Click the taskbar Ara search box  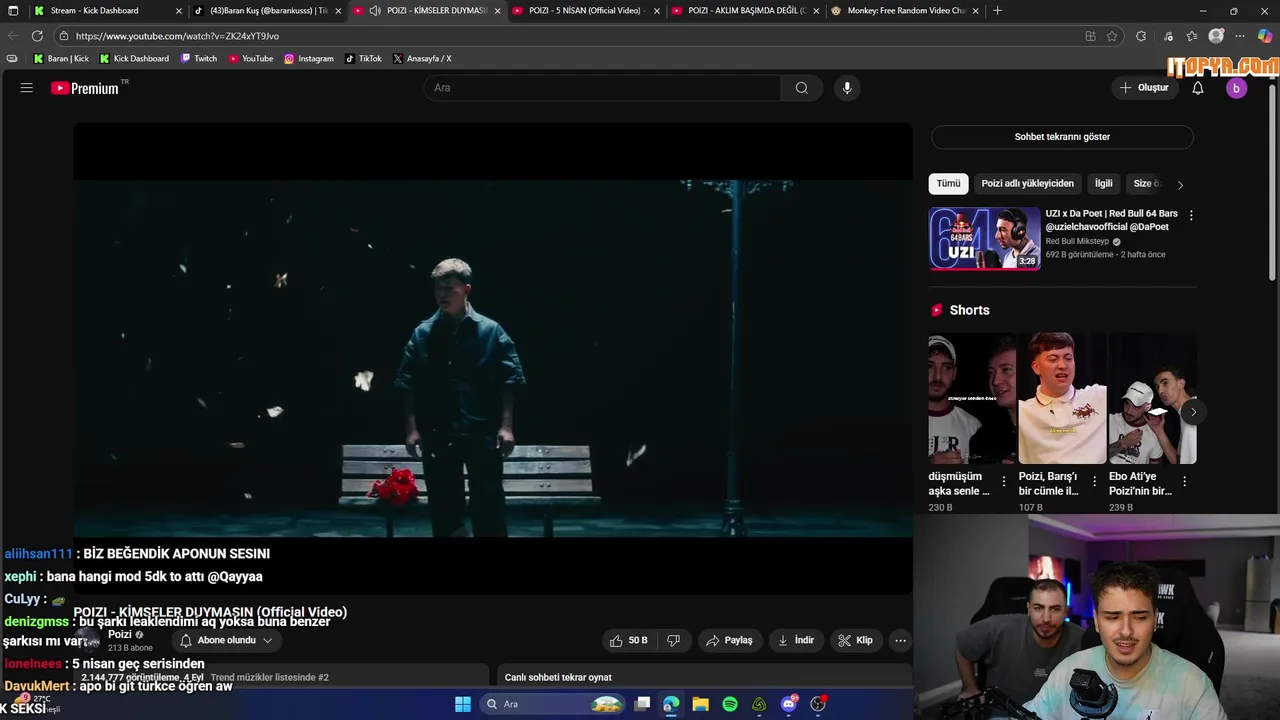(553, 704)
